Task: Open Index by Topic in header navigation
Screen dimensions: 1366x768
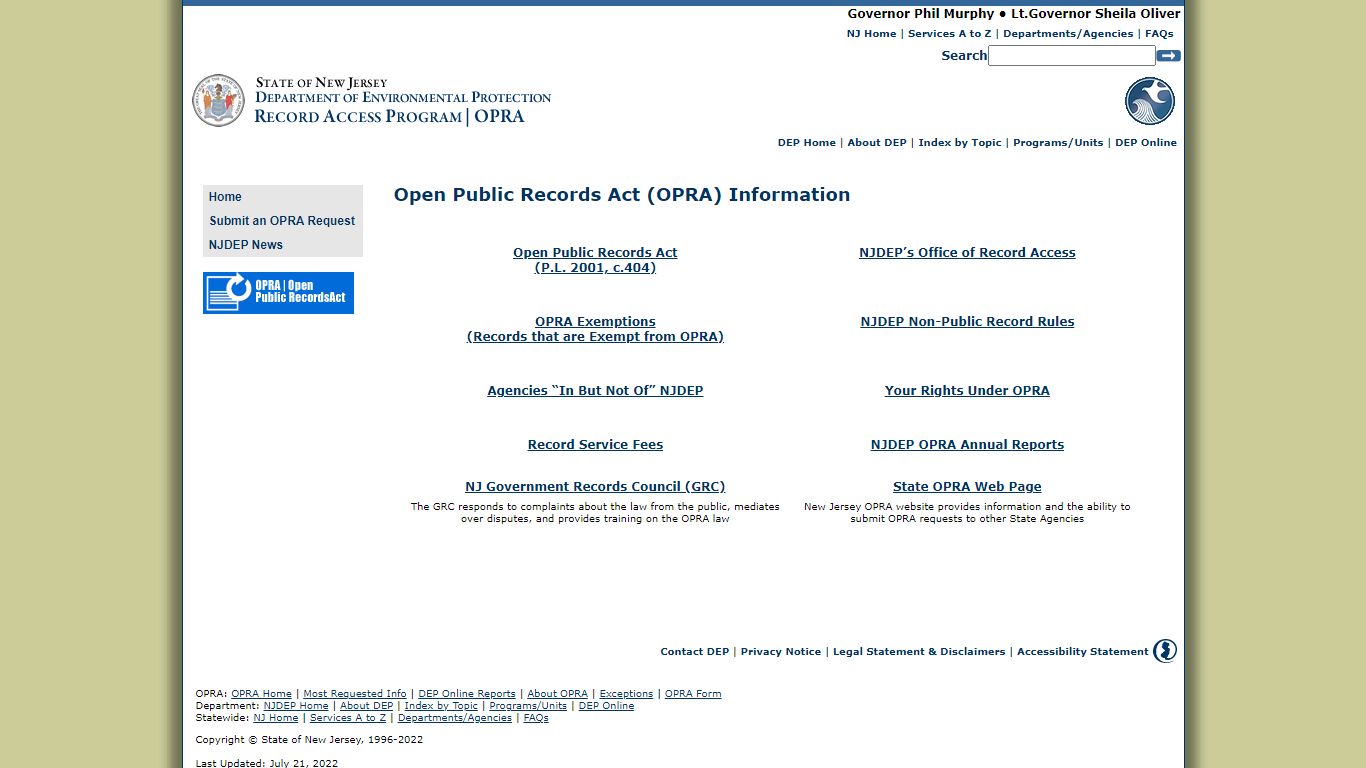Action: point(959,143)
